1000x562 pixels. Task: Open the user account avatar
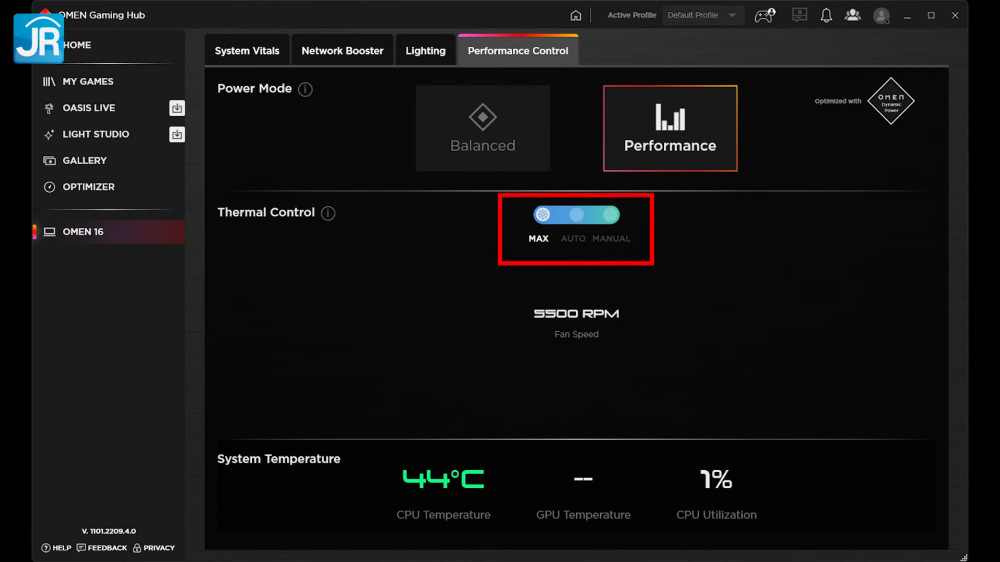881,15
